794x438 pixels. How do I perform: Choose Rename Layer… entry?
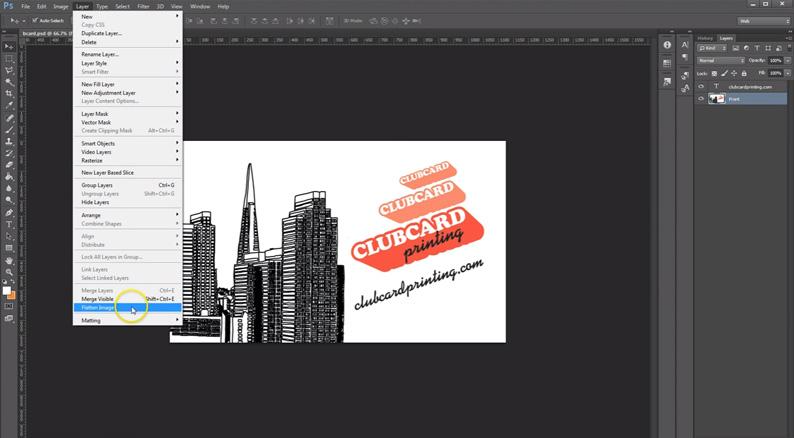click(x=128, y=54)
